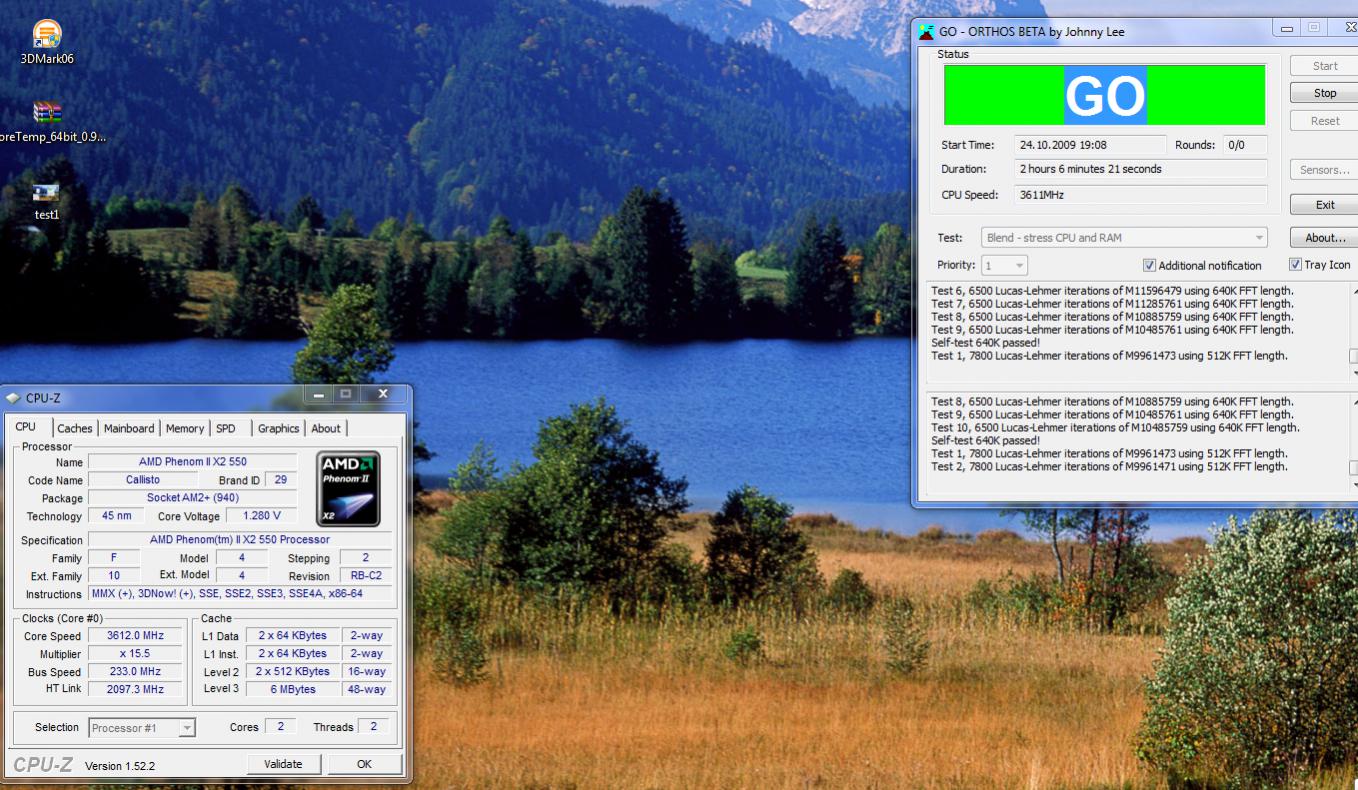Click the Technology 45 nm value
Screen dimensions: 1358x790
116,516
